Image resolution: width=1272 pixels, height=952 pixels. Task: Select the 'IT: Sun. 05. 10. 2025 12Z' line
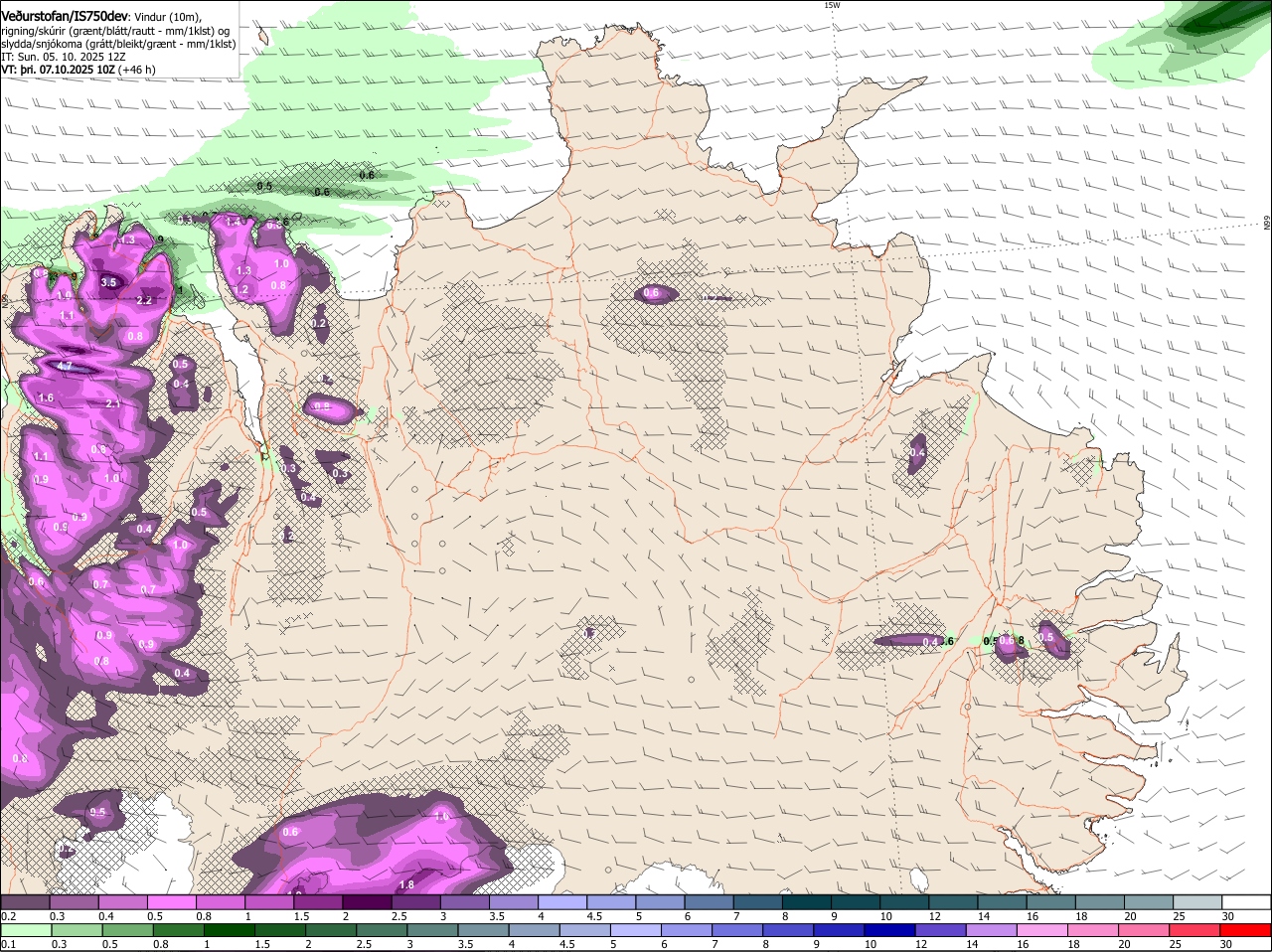64,57
